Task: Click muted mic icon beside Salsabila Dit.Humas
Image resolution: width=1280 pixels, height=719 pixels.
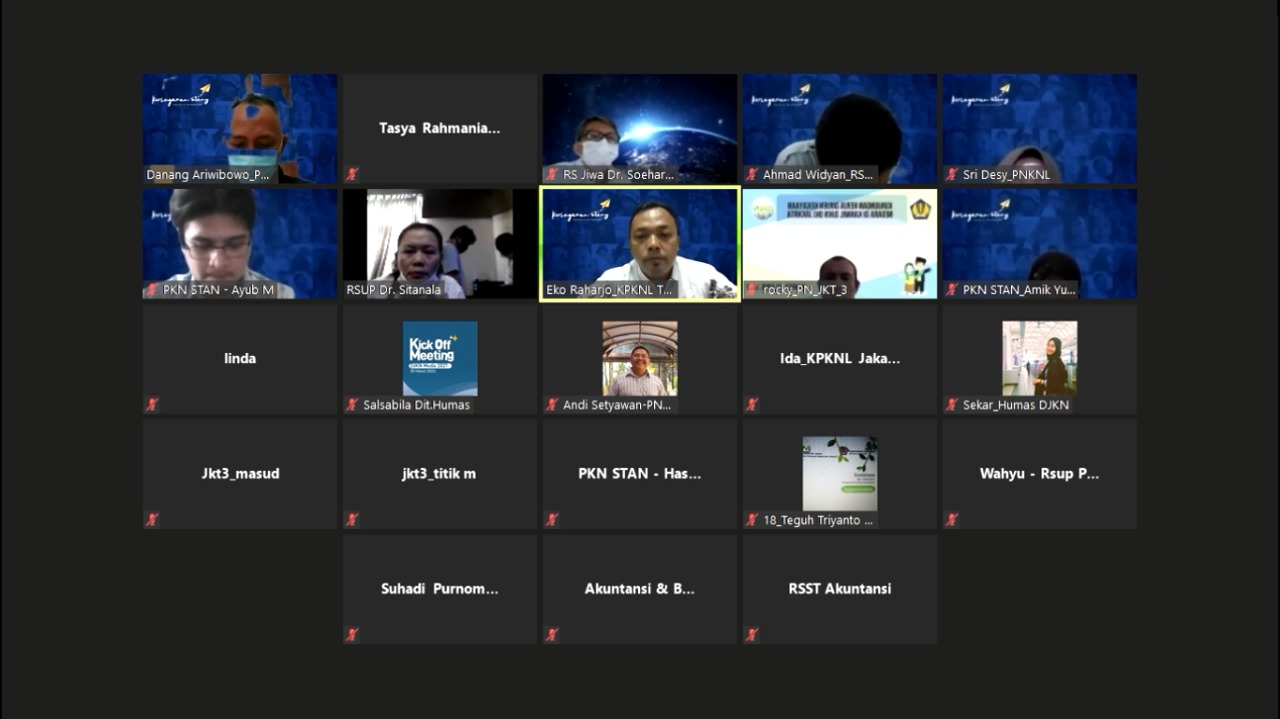Action: tap(352, 405)
